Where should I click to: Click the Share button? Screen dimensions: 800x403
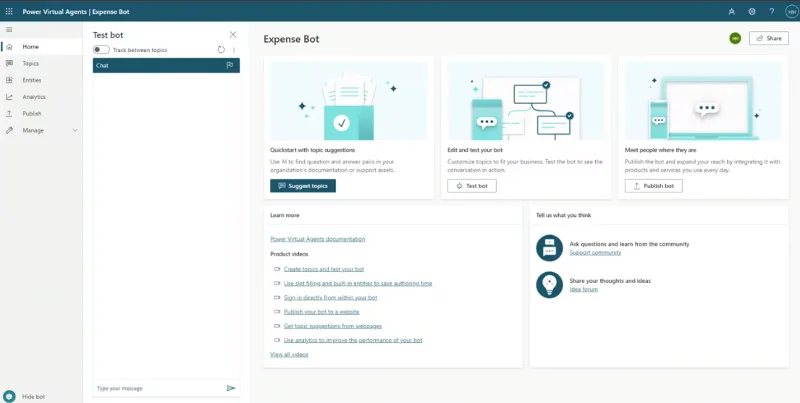(x=769, y=38)
